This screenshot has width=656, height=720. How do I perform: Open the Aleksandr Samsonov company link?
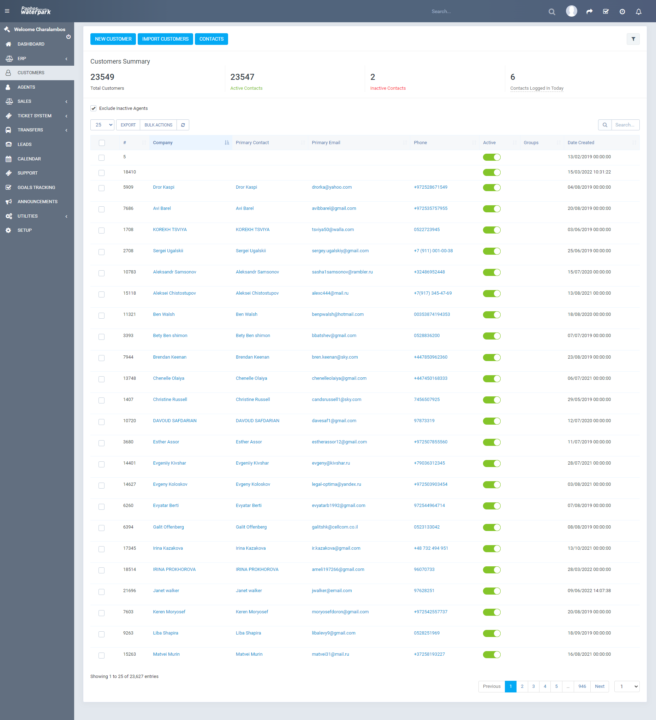click(x=174, y=272)
